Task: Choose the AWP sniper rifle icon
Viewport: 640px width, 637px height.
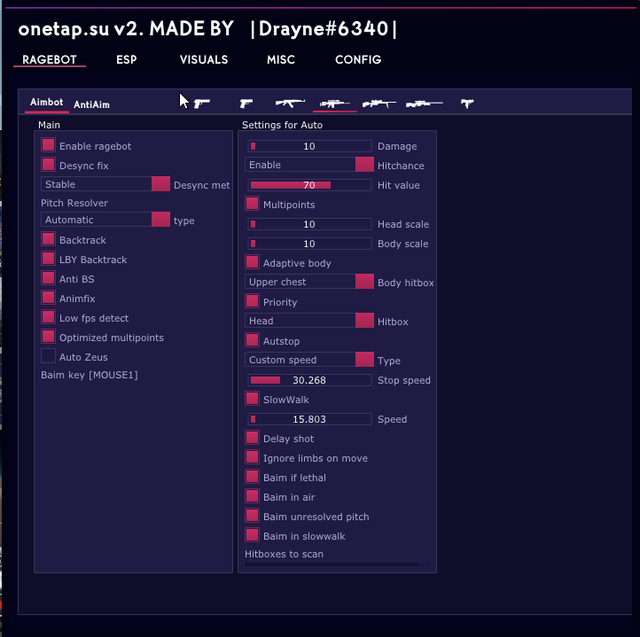Action: click(424, 103)
